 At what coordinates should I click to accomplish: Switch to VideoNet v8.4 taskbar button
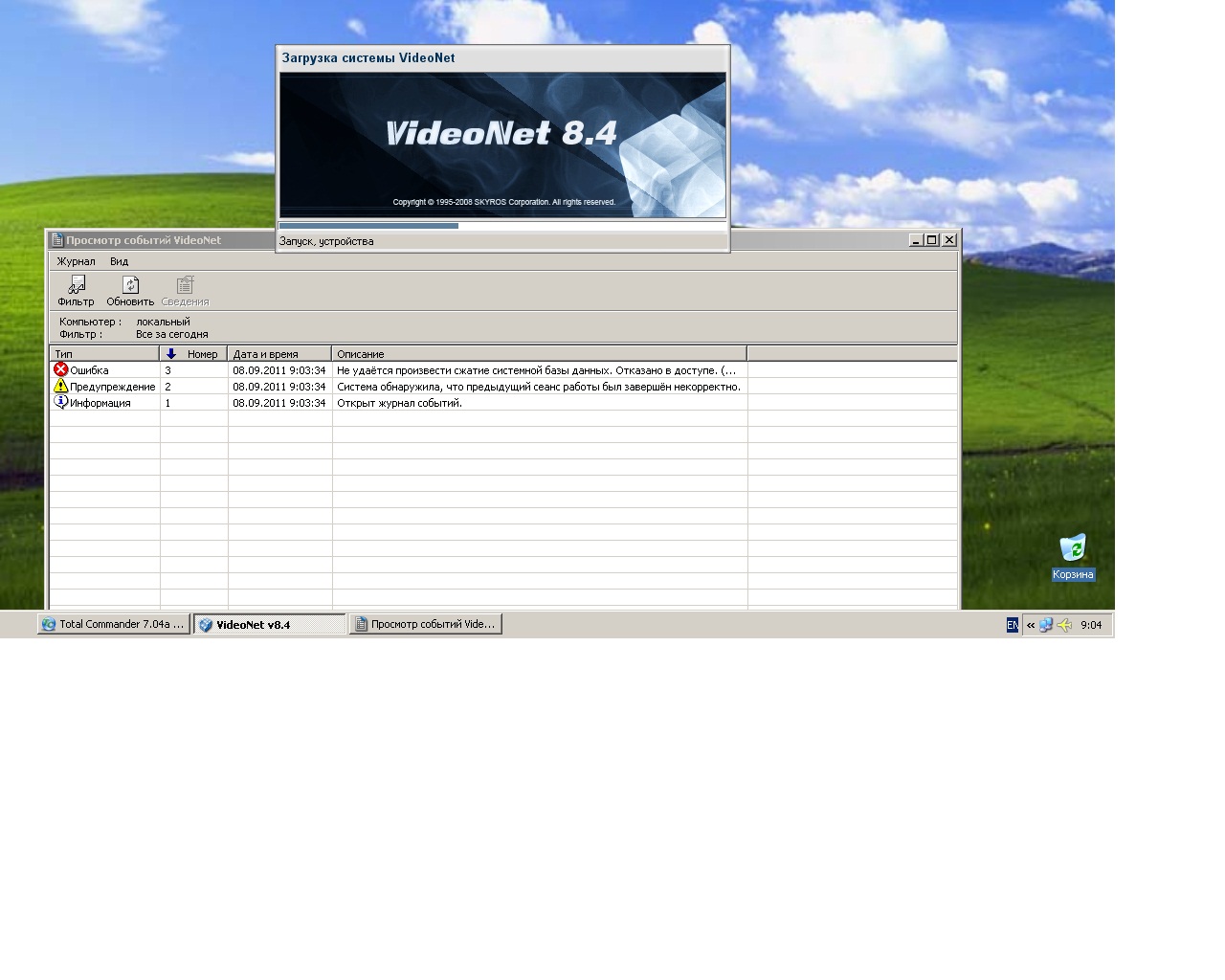click(x=269, y=625)
